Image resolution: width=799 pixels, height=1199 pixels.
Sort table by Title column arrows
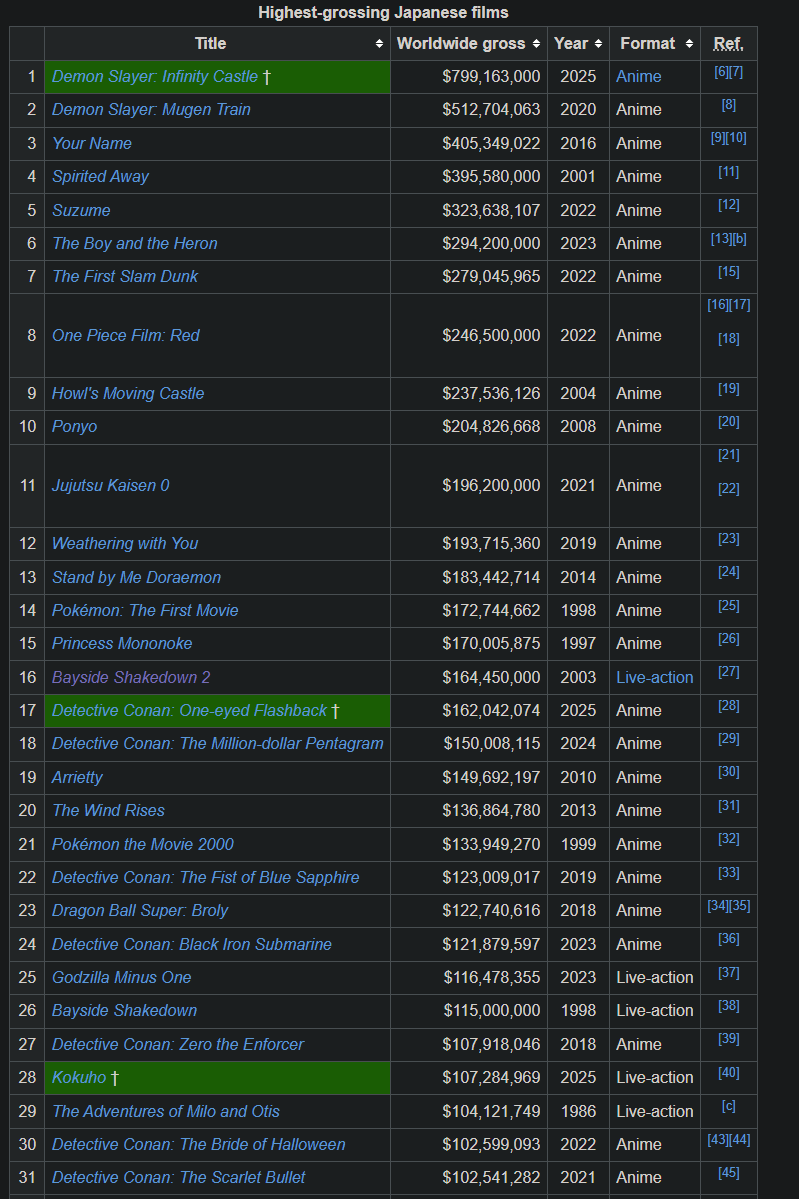pos(379,44)
